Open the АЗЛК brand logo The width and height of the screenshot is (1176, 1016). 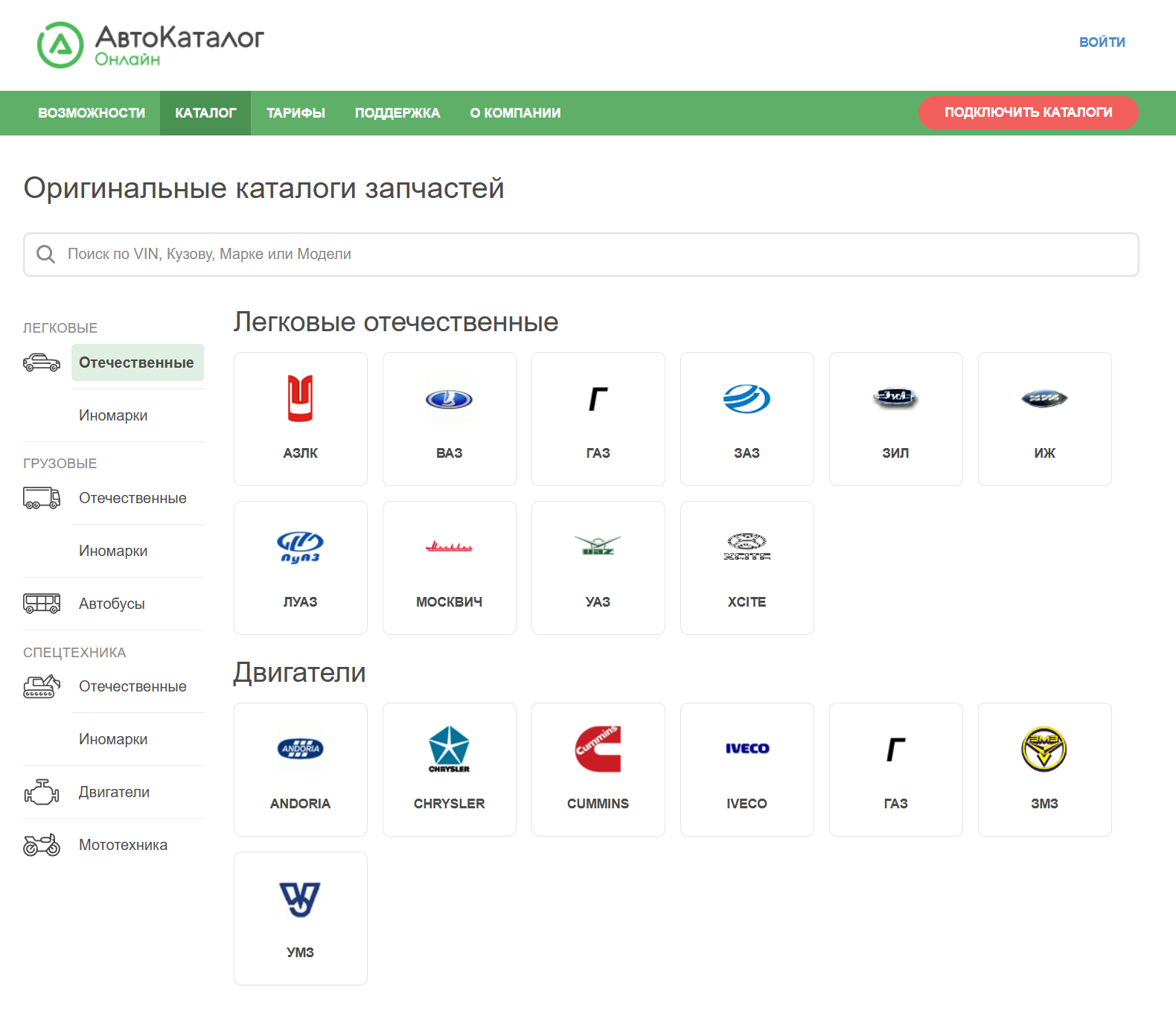coord(301,399)
